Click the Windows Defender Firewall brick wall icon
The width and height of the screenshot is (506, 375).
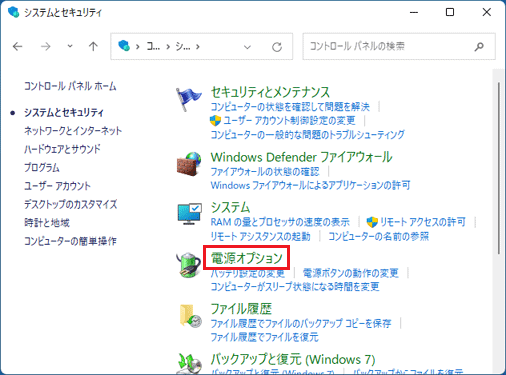click(189, 163)
